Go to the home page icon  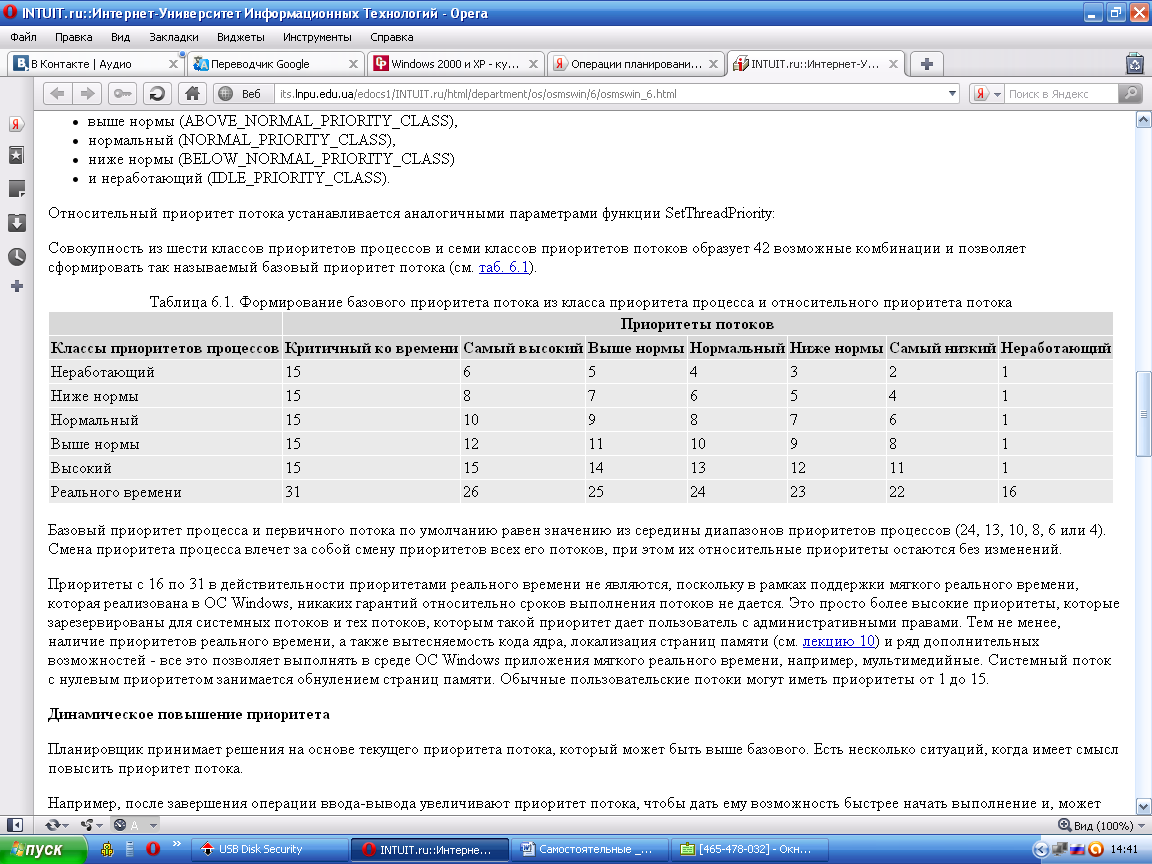(192, 93)
